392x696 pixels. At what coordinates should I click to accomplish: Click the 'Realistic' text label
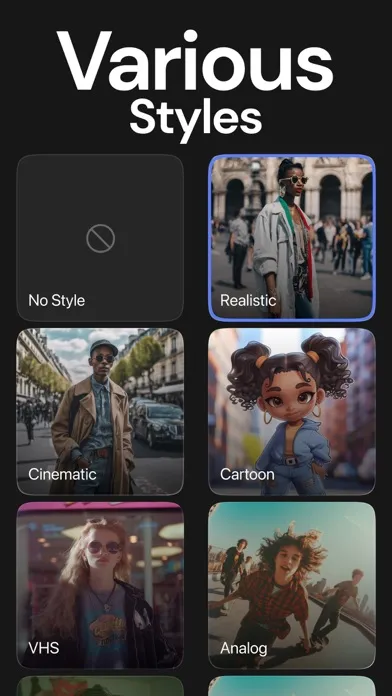click(248, 301)
